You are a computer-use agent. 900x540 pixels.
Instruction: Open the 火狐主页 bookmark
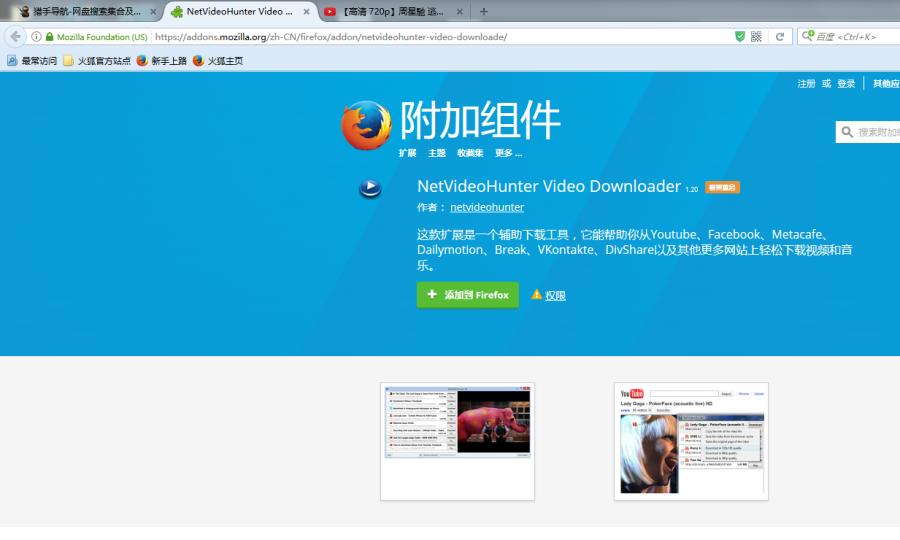pyautogui.click(x=218, y=61)
